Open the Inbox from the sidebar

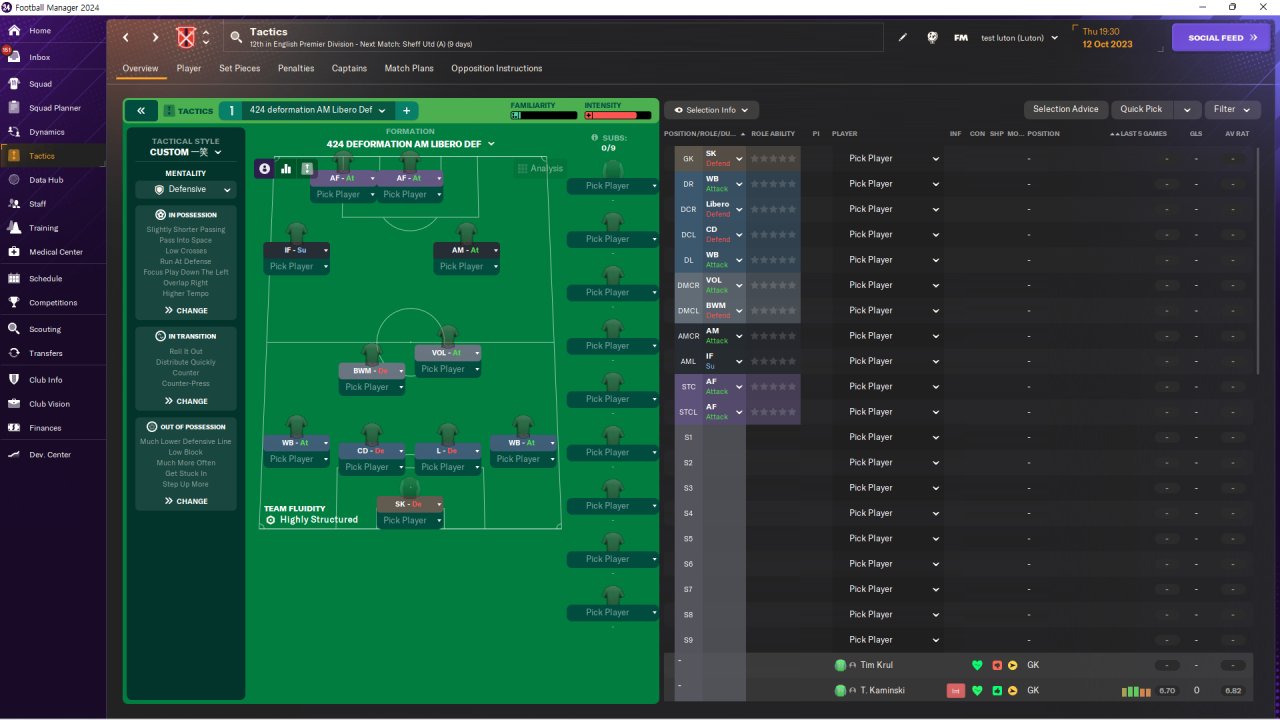[40, 57]
